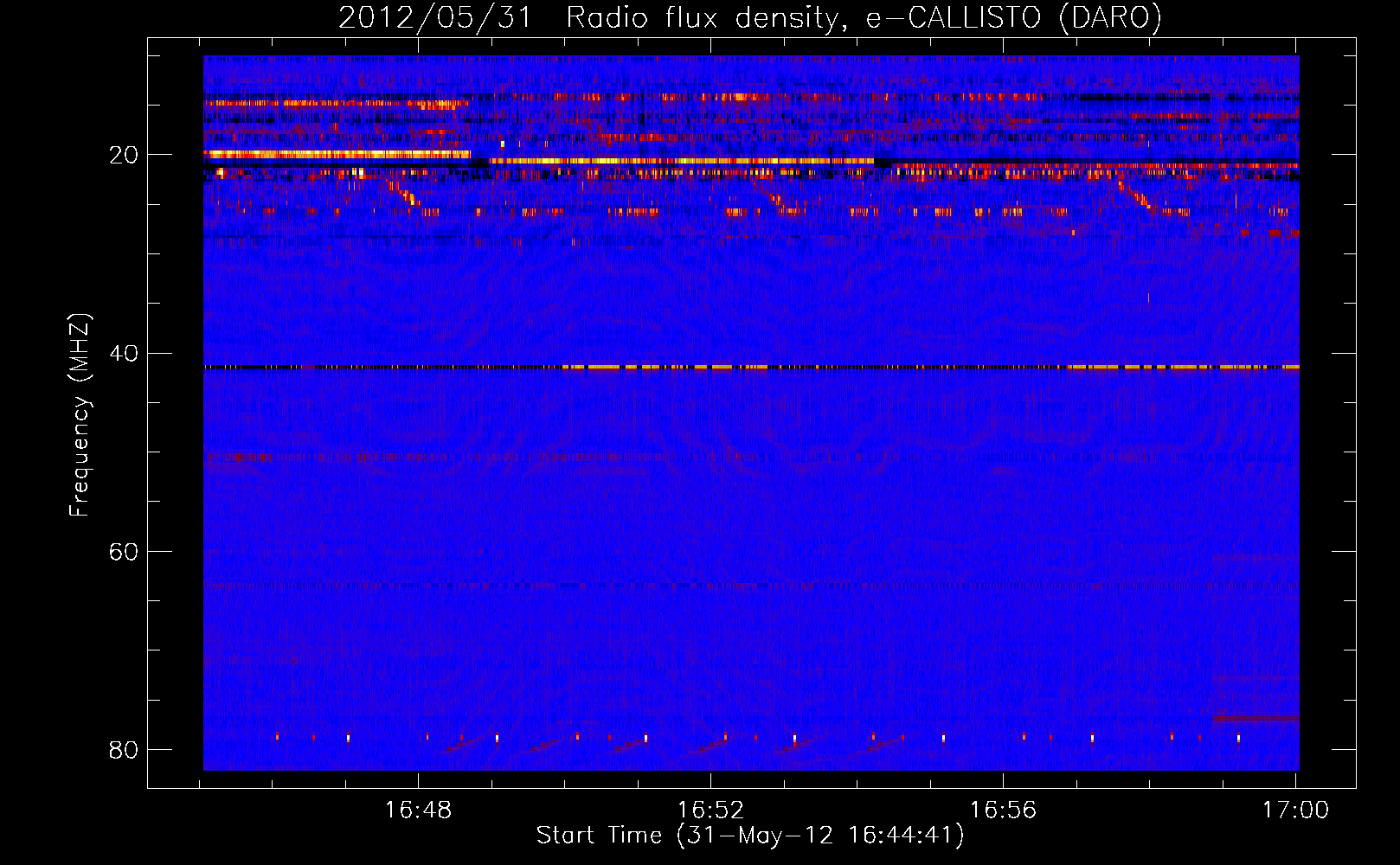Click the frequency tick label '60'
The width and height of the screenshot is (1400, 865).
pos(124,551)
